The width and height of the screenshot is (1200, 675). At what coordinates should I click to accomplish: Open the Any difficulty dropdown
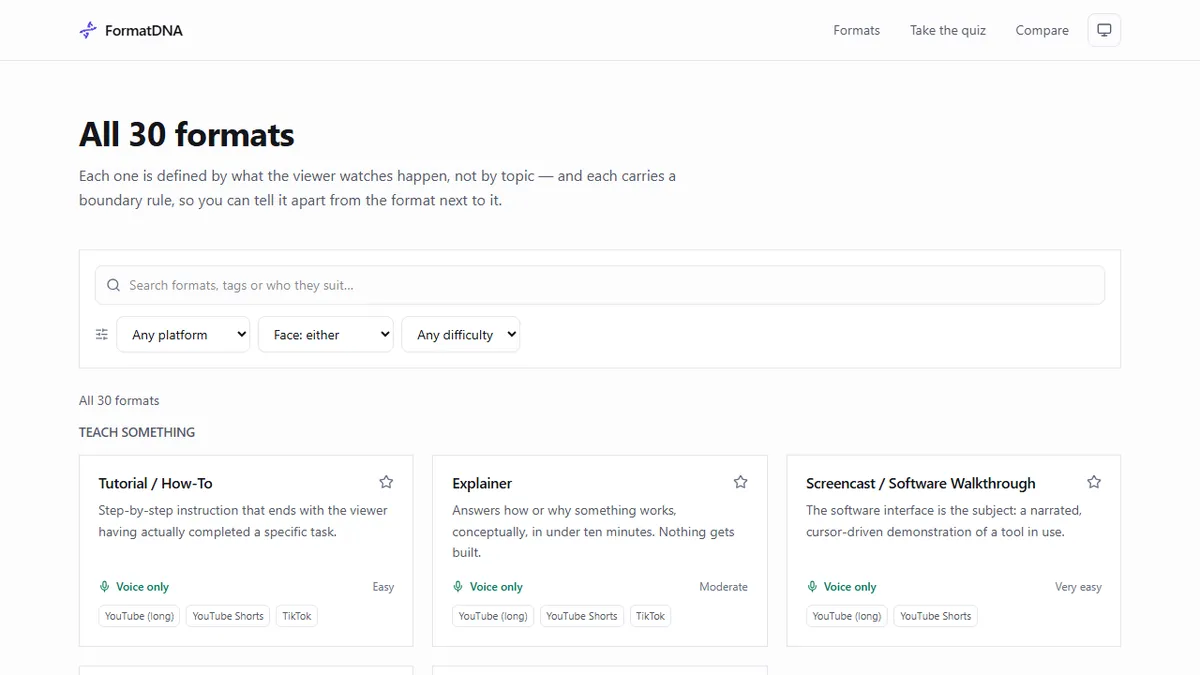coord(461,334)
